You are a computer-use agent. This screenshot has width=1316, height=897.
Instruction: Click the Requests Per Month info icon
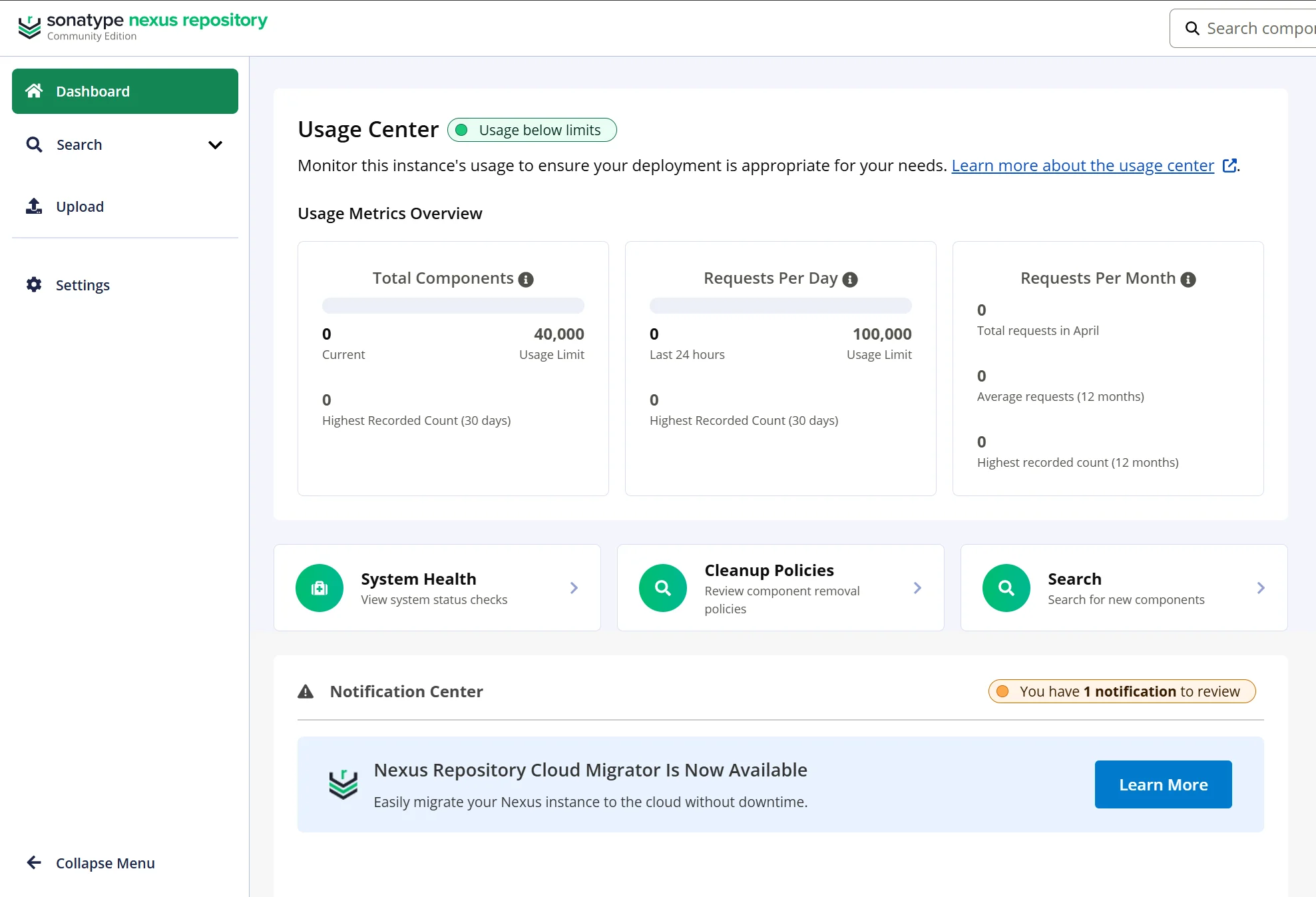coord(1188,280)
